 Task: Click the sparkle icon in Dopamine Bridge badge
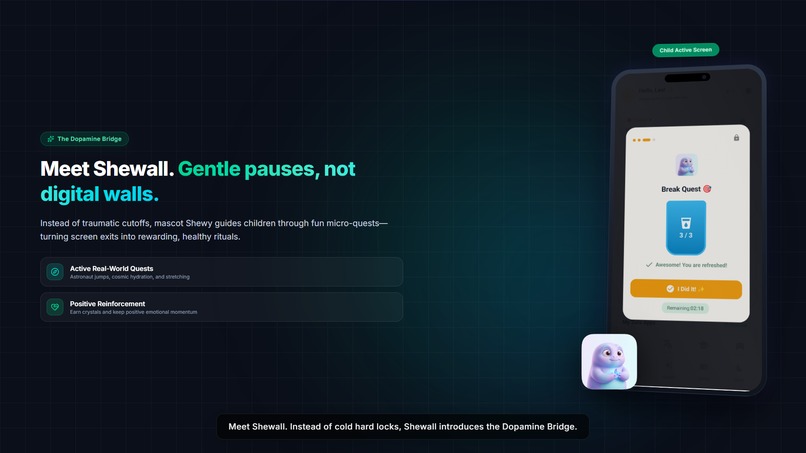point(50,139)
